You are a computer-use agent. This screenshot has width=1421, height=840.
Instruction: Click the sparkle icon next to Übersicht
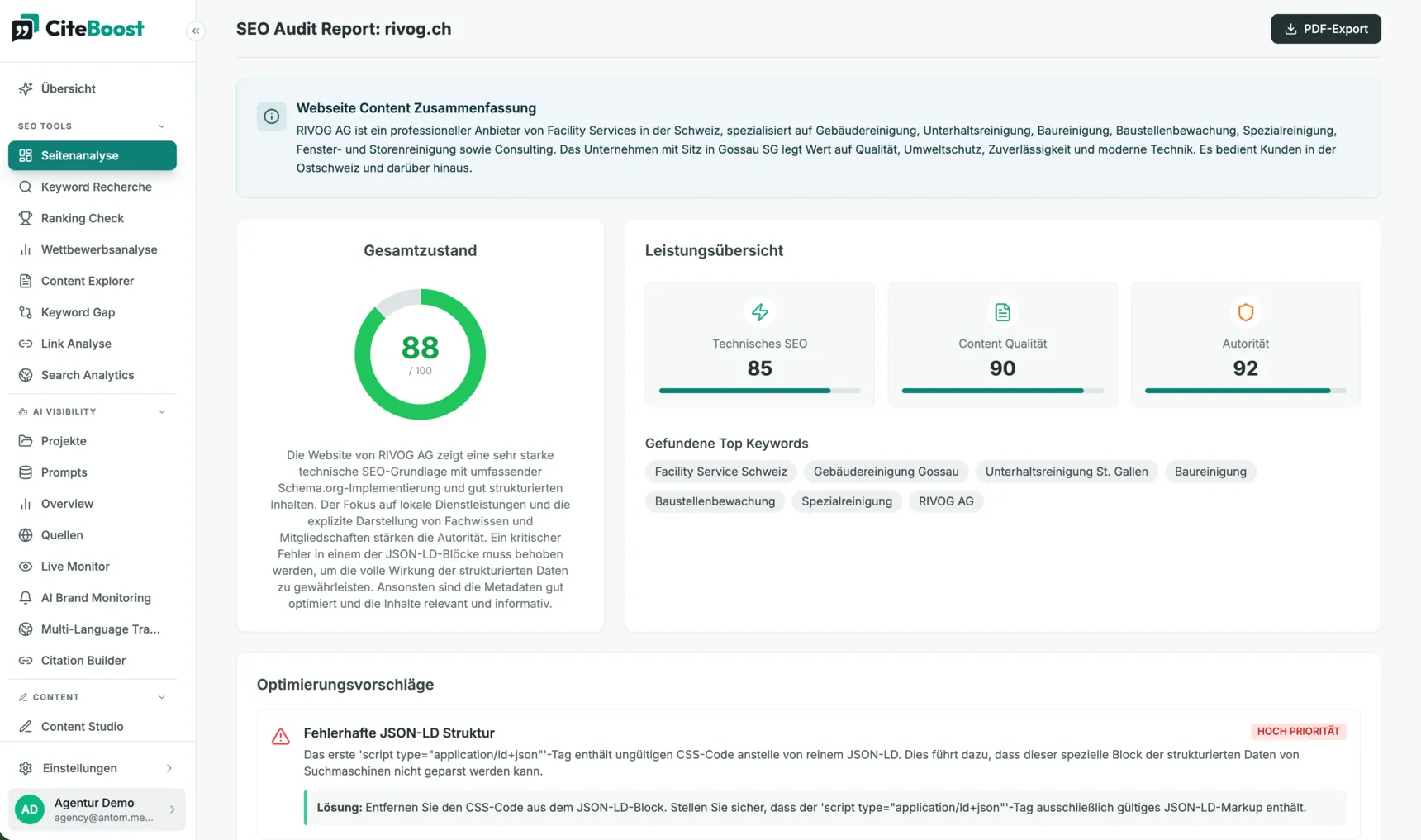[x=26, y=88]
